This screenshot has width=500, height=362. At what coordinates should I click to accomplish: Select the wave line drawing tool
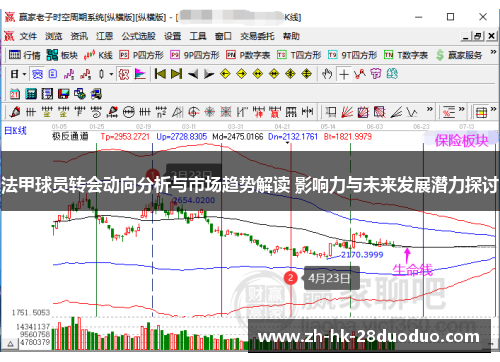412,112
